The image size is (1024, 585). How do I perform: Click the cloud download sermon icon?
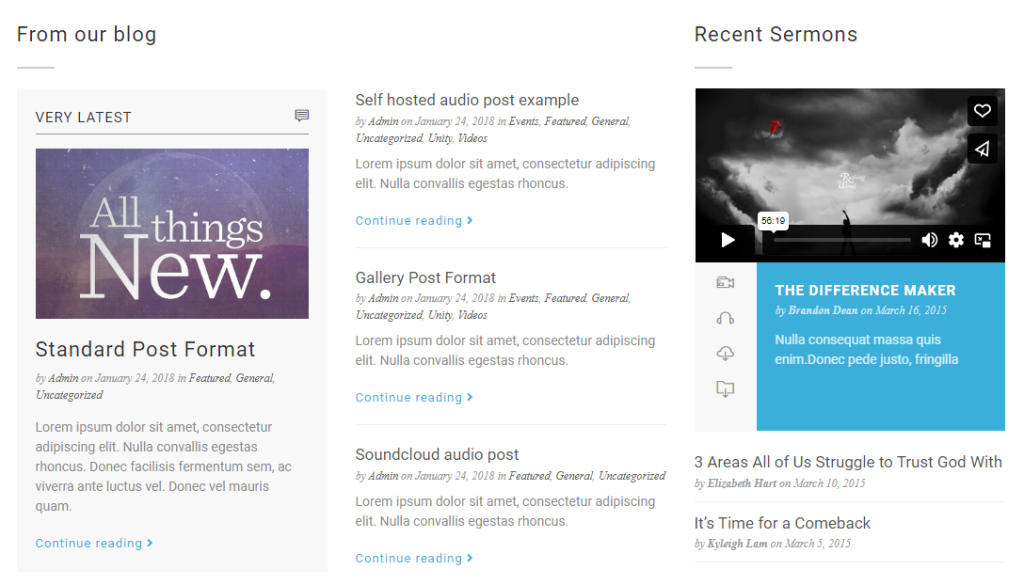[x=725, y=353]
